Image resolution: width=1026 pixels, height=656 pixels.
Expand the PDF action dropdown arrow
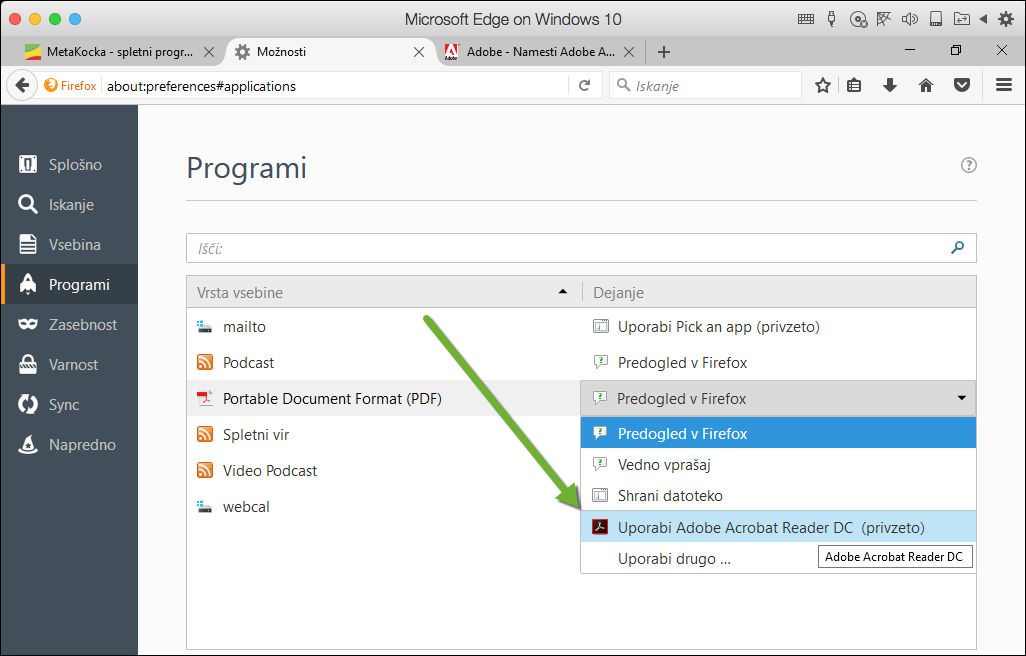[x=961, y=398]
